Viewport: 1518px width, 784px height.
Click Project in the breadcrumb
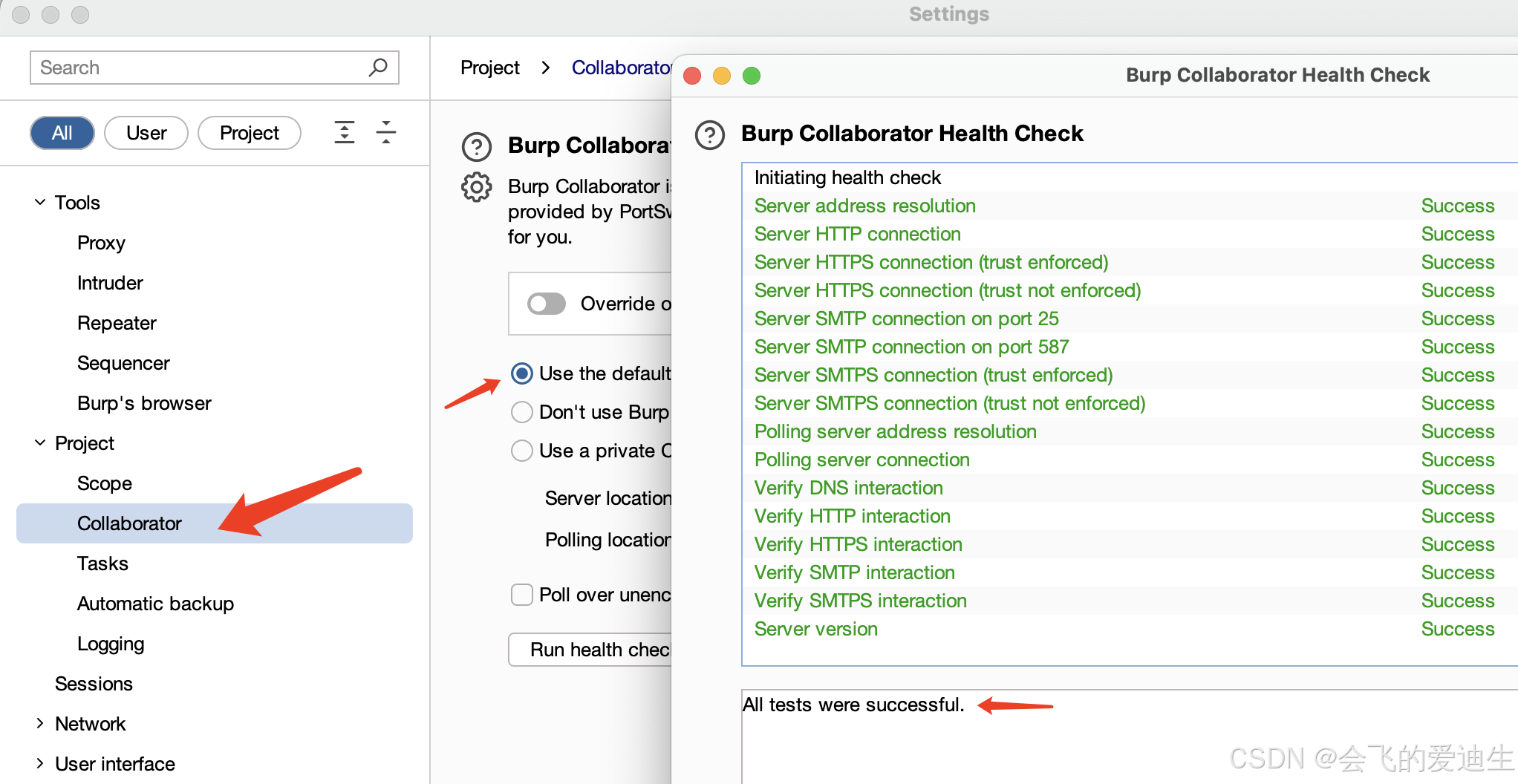point(490,68)
